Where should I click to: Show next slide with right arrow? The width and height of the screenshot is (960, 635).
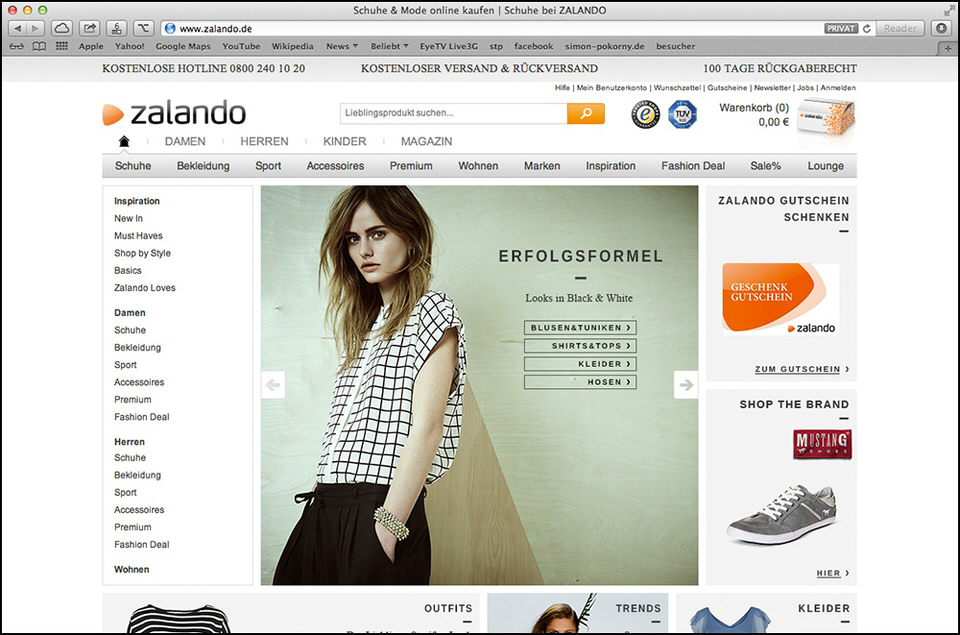click(x=686, y=385)
